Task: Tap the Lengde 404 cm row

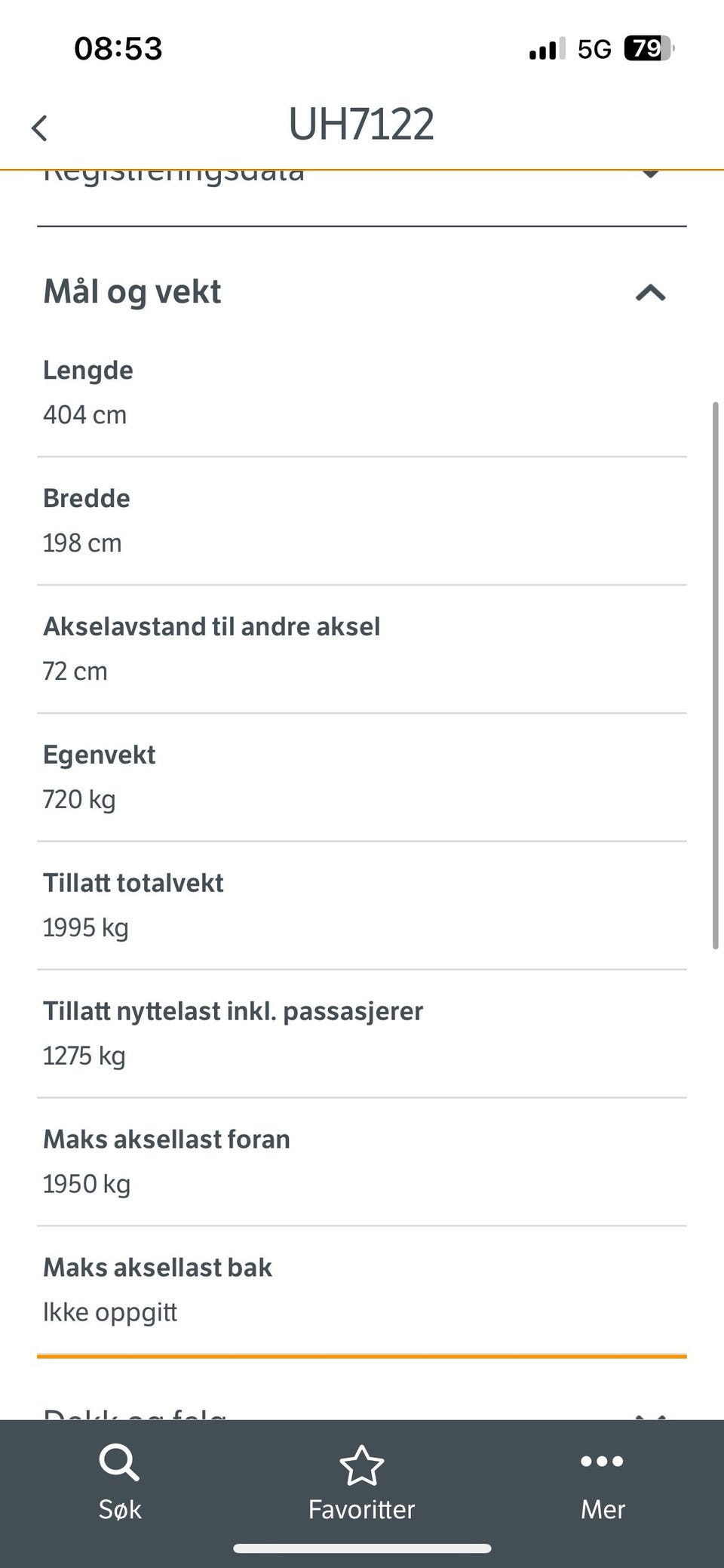Action: pos(362,392)
